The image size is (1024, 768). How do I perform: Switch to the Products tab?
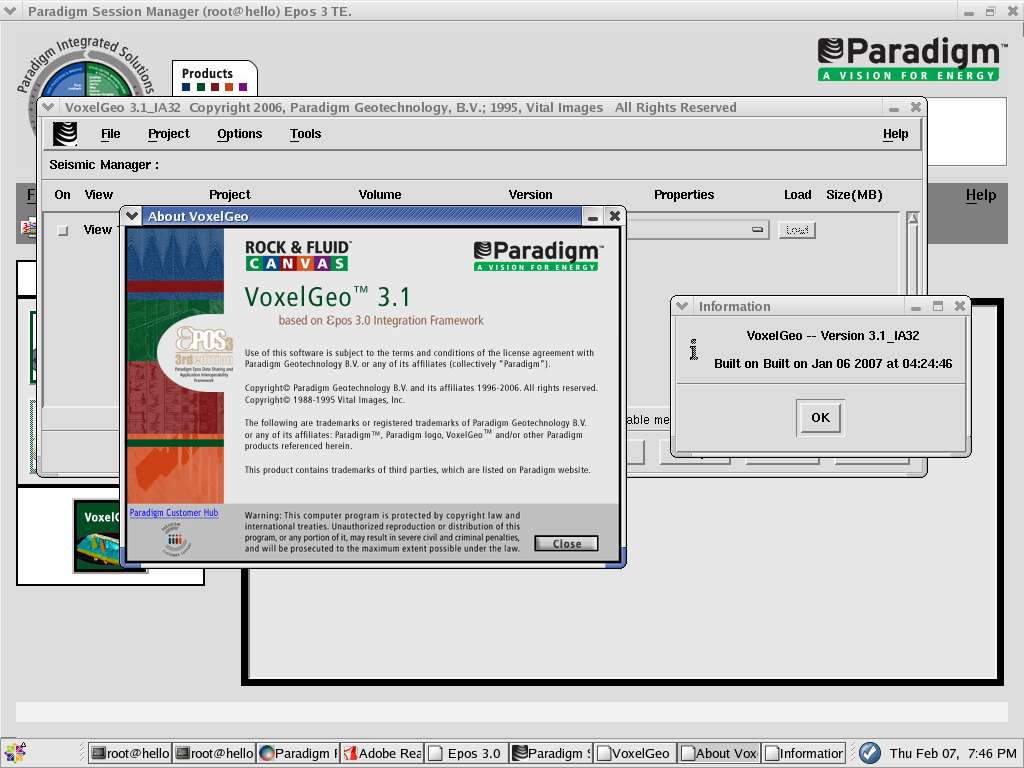pos(214,79)
